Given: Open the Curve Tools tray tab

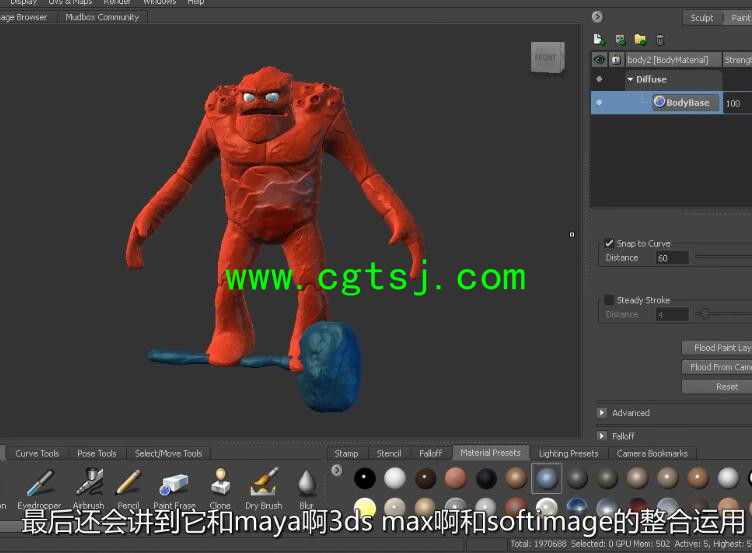Looking at the screenshot, I should click(x=37, y=453).
